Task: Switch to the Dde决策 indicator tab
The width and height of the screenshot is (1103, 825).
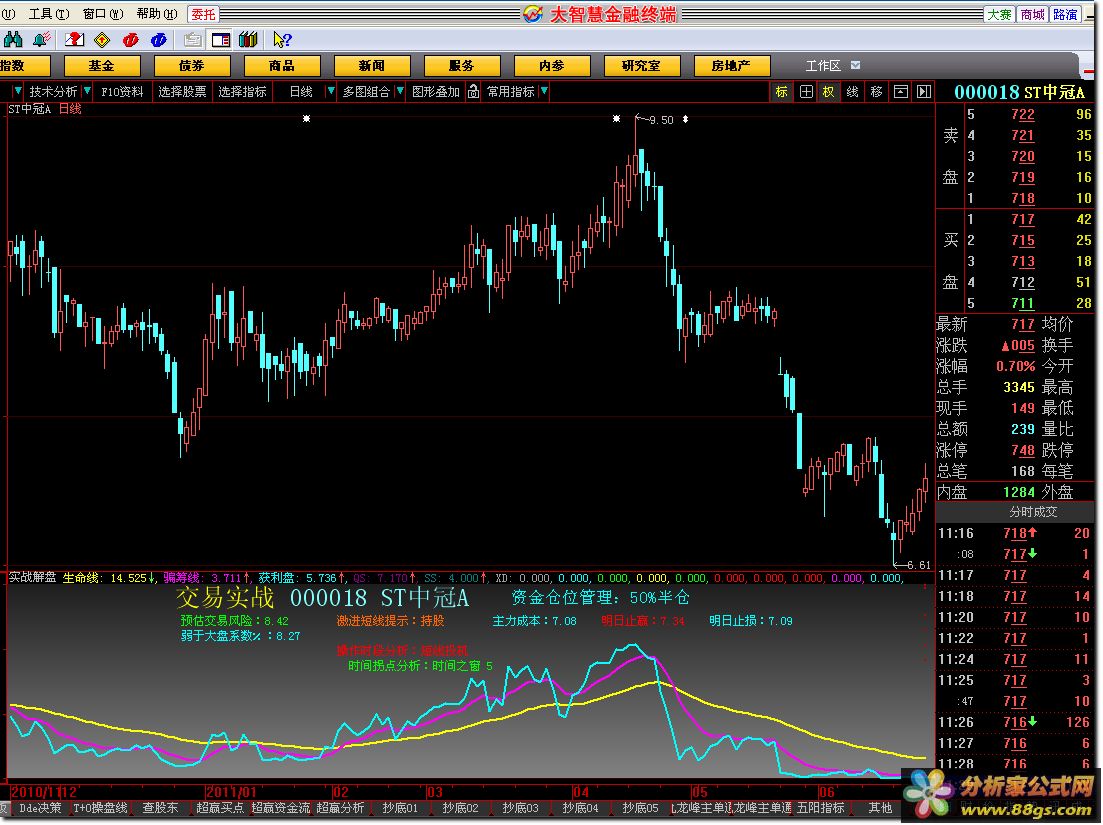Action: pos(40,808)
